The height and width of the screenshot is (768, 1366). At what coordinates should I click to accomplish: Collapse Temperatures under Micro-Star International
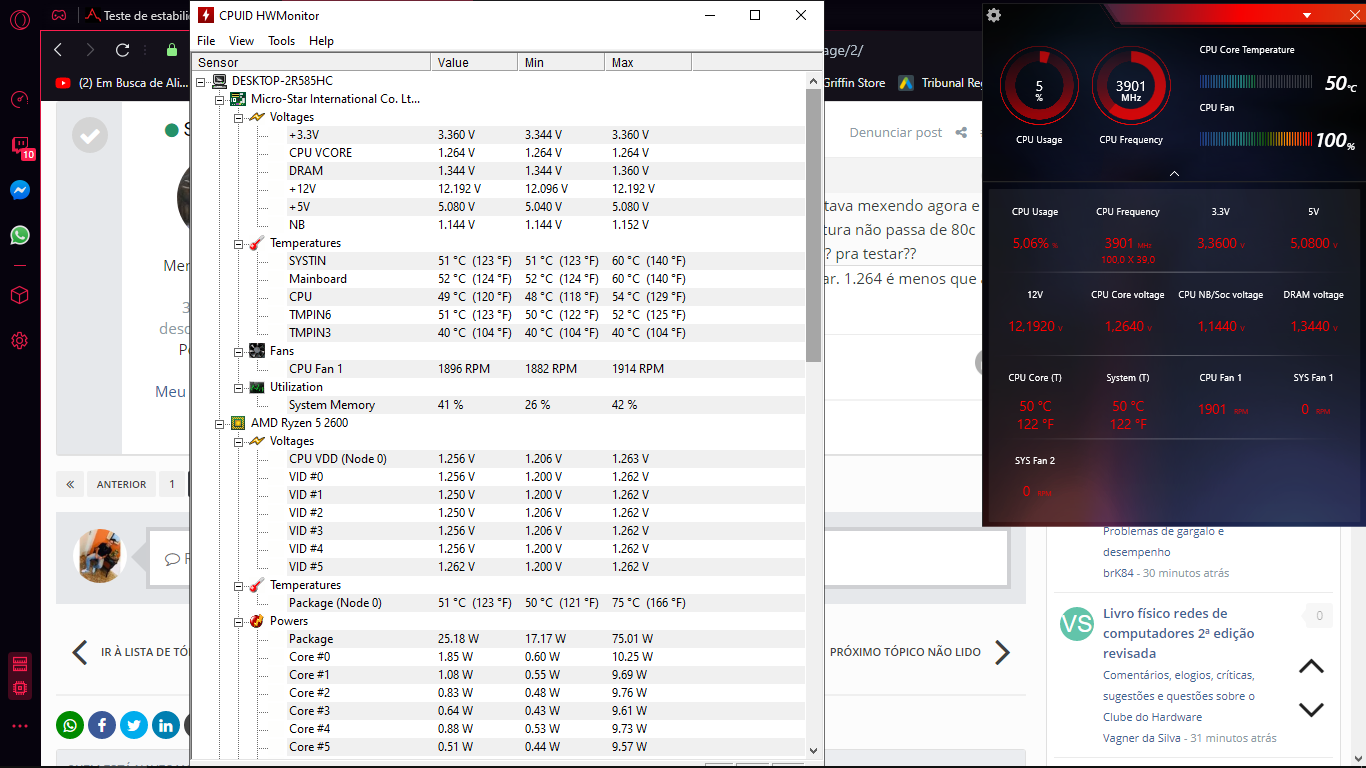tap(238, 243)
